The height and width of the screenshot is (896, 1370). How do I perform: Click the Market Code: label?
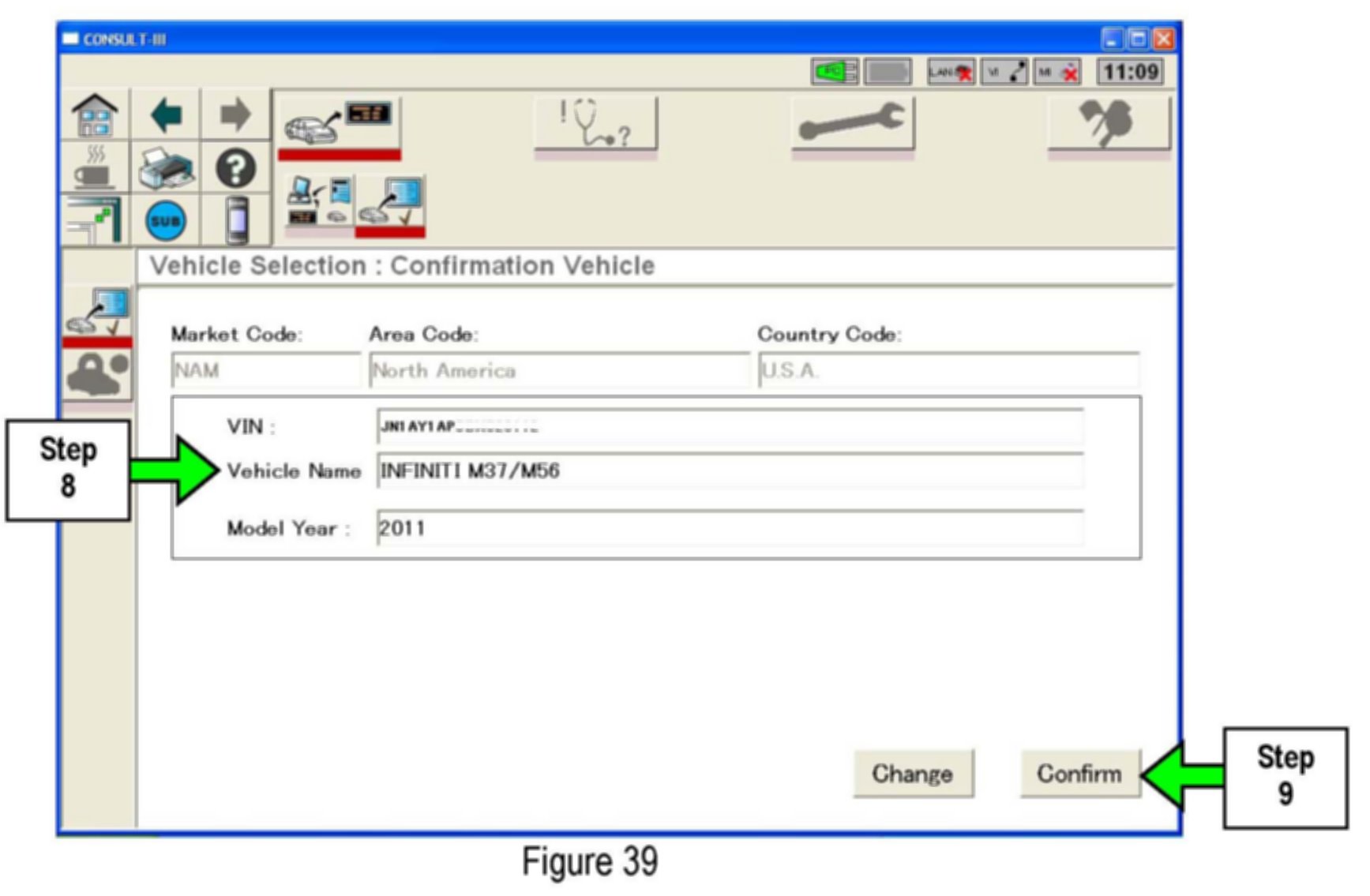[x=237, y=335]
